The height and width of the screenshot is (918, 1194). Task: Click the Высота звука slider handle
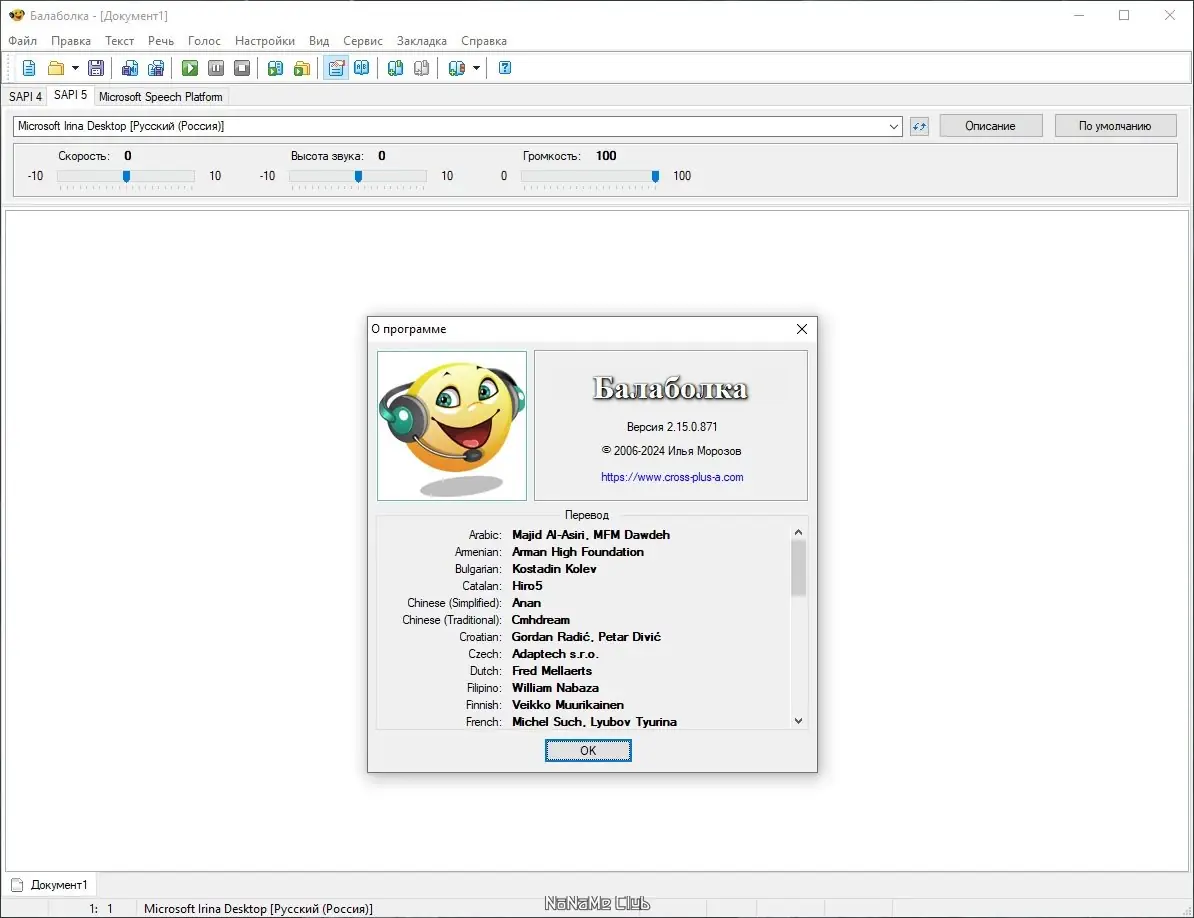pos(359,177)
